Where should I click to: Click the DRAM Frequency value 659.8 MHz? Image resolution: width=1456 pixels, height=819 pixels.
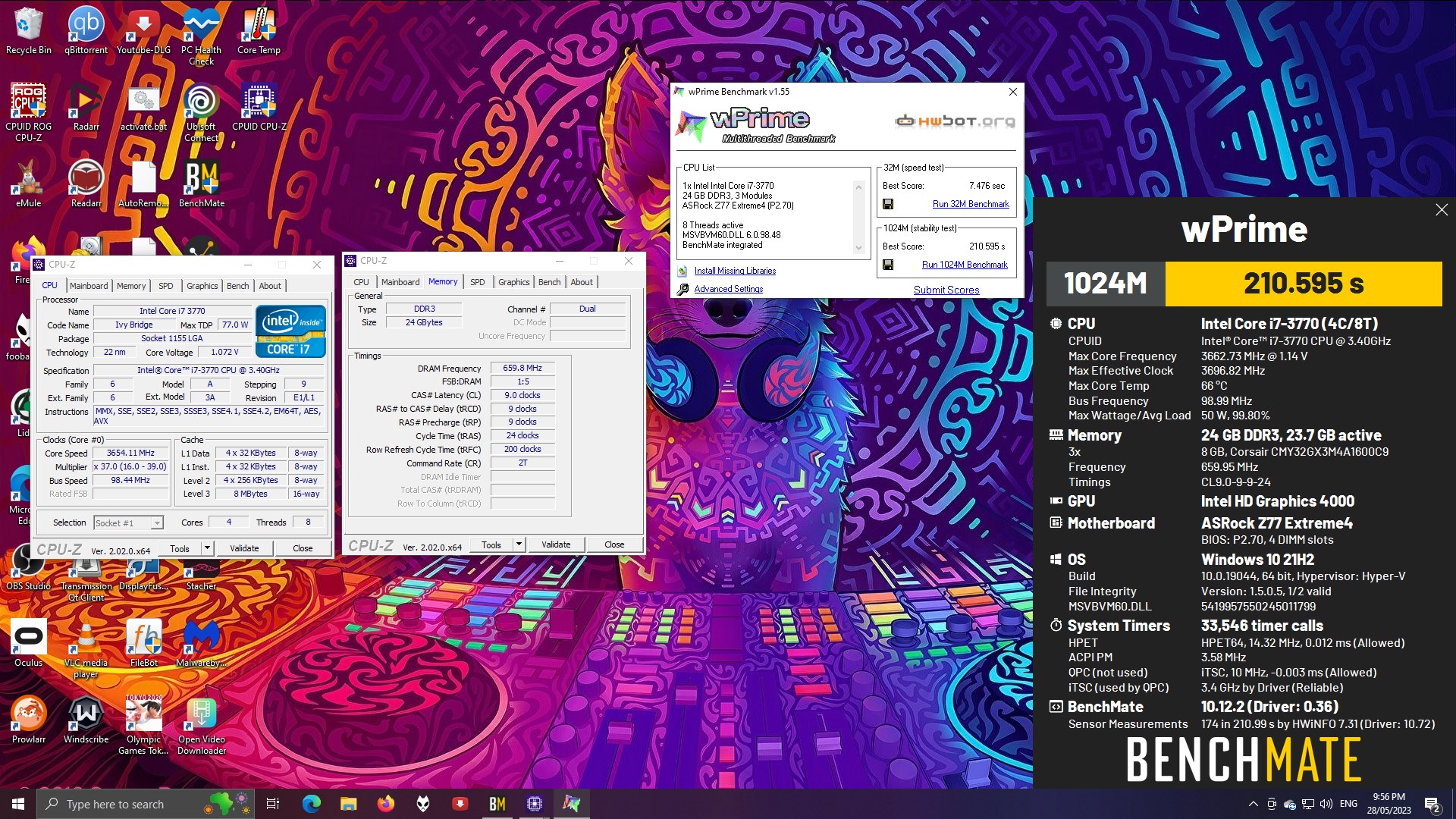pos(522,368)
